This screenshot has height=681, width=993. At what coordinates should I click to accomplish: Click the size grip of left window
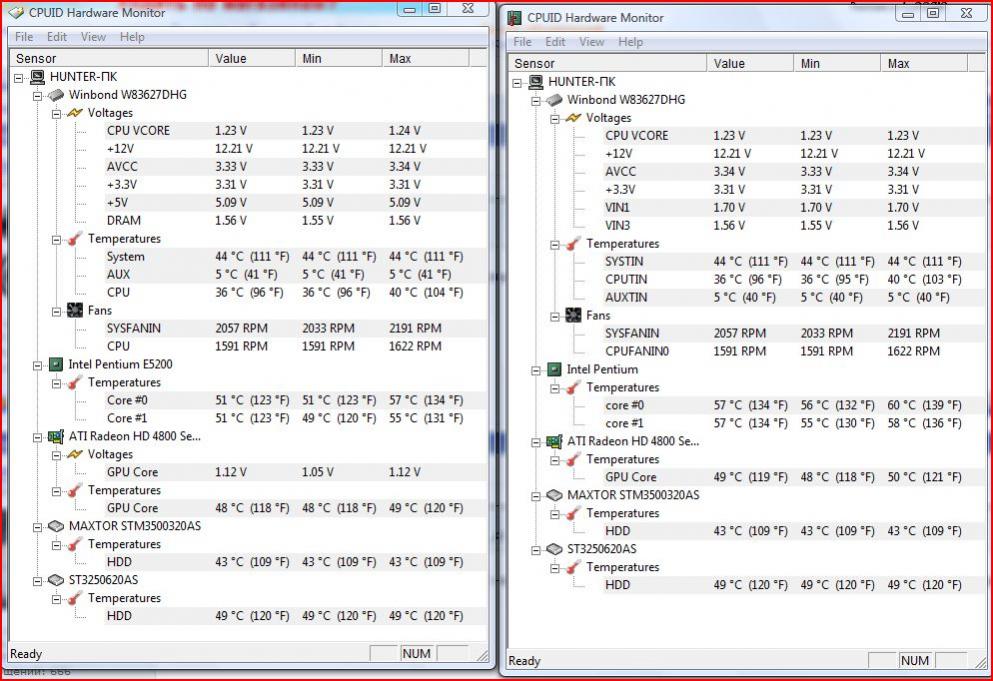click(483, 656)
